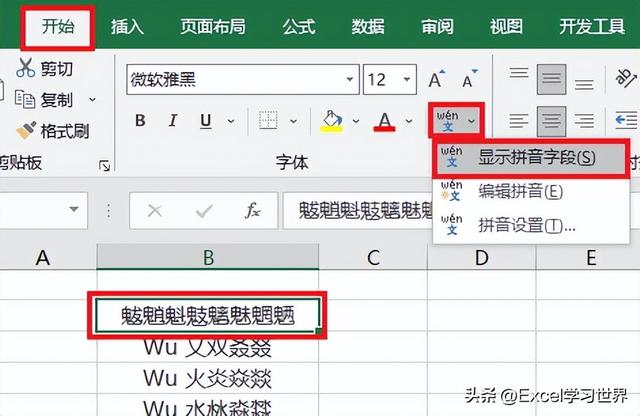Viewport: 640px width, 416px height.
Task: Choose 显示拼音字段(S) menu entry
Action: [531, 158]
